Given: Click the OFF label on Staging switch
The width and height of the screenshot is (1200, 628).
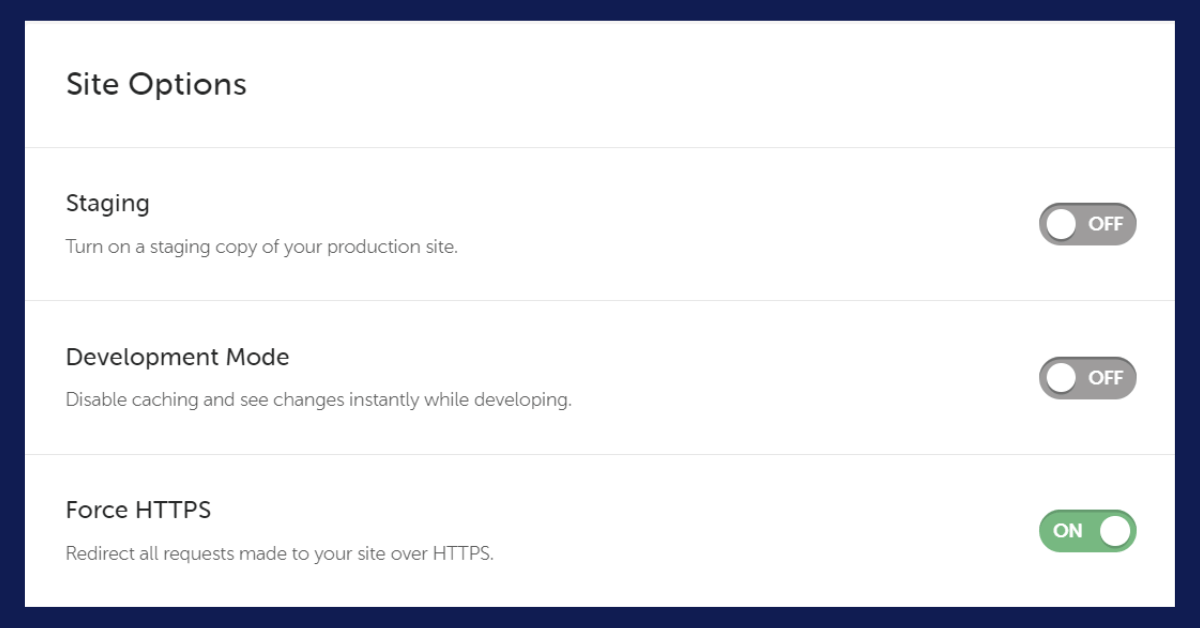Looking at the screenshot, I should pos(1106,224).
